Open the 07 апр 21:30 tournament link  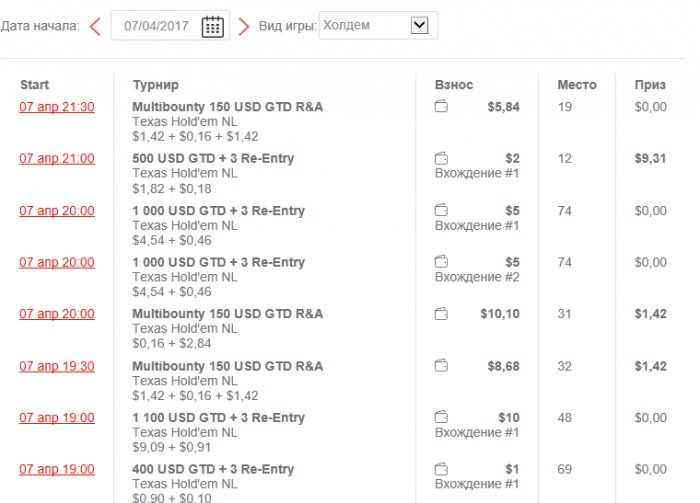click(57, 107)
